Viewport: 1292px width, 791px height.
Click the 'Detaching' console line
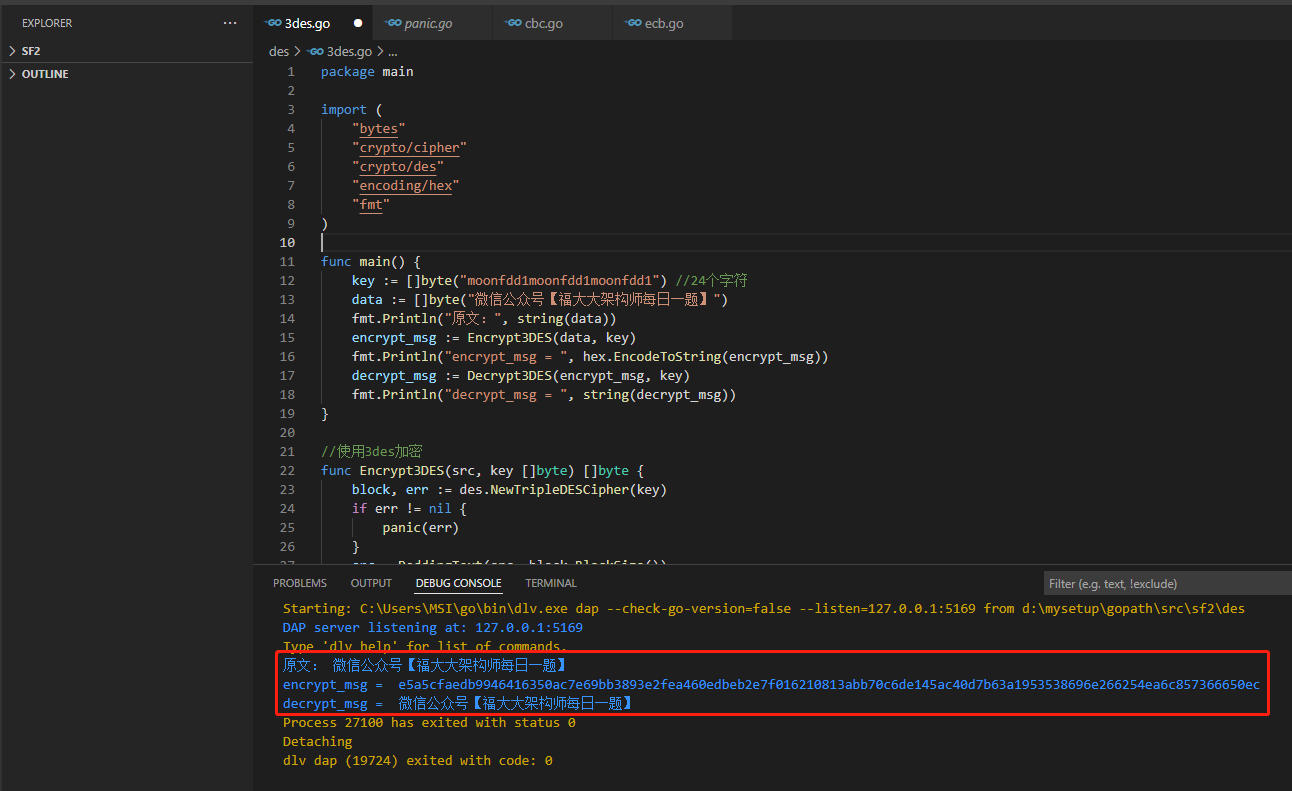[x=318, y=742]
